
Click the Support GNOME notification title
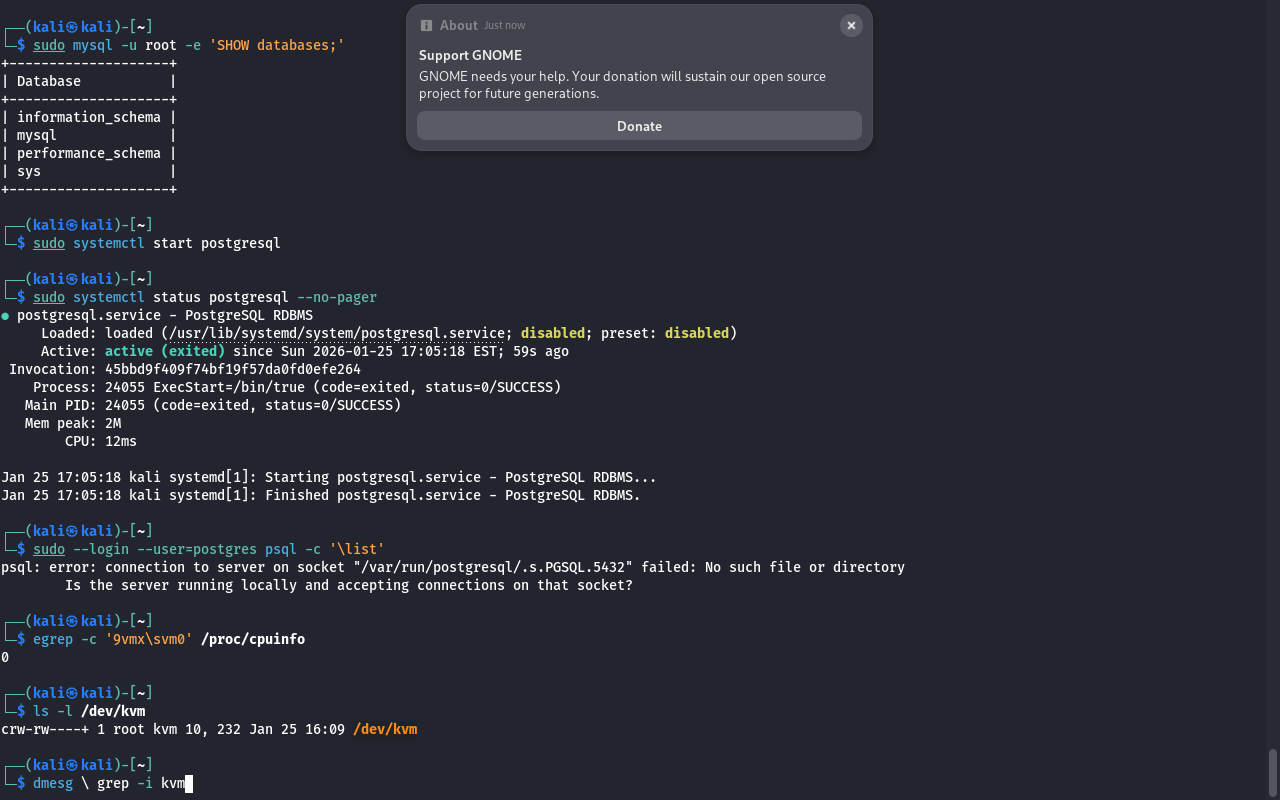tap(470, 55)
